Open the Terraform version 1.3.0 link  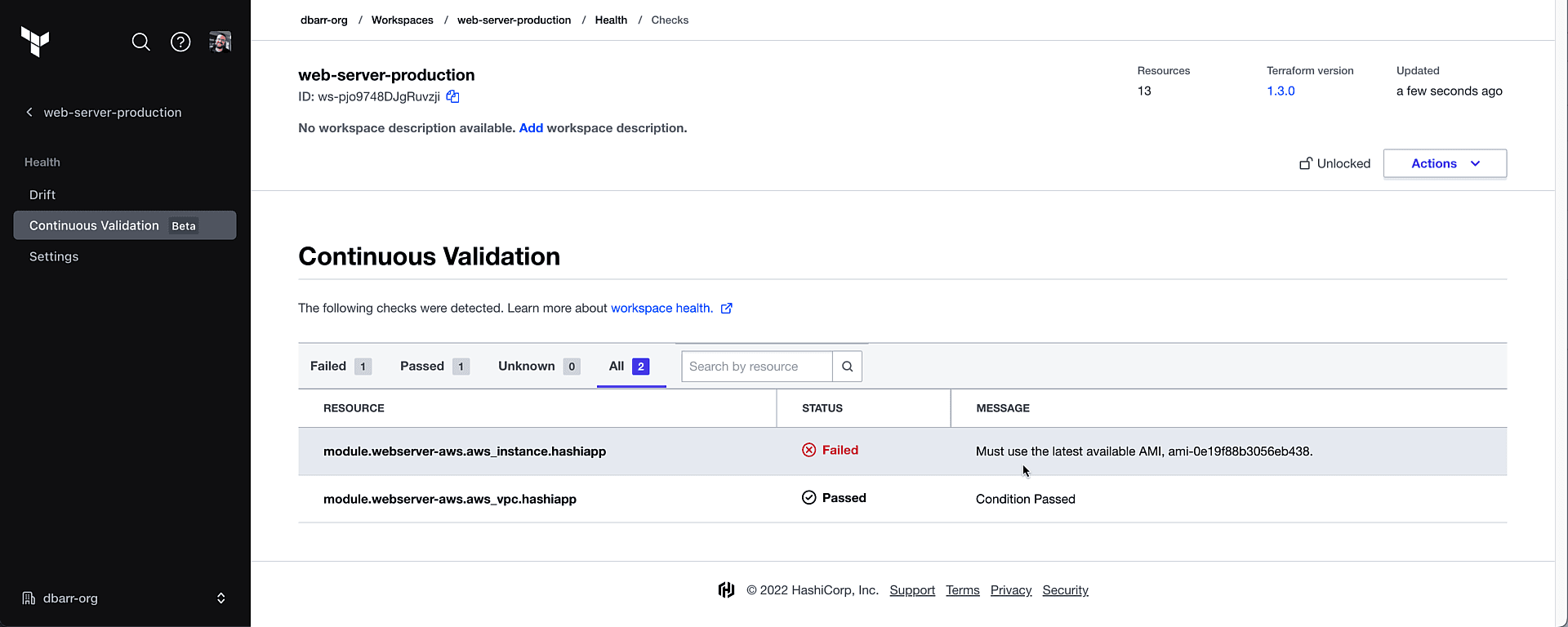(x=1280, y=91)
